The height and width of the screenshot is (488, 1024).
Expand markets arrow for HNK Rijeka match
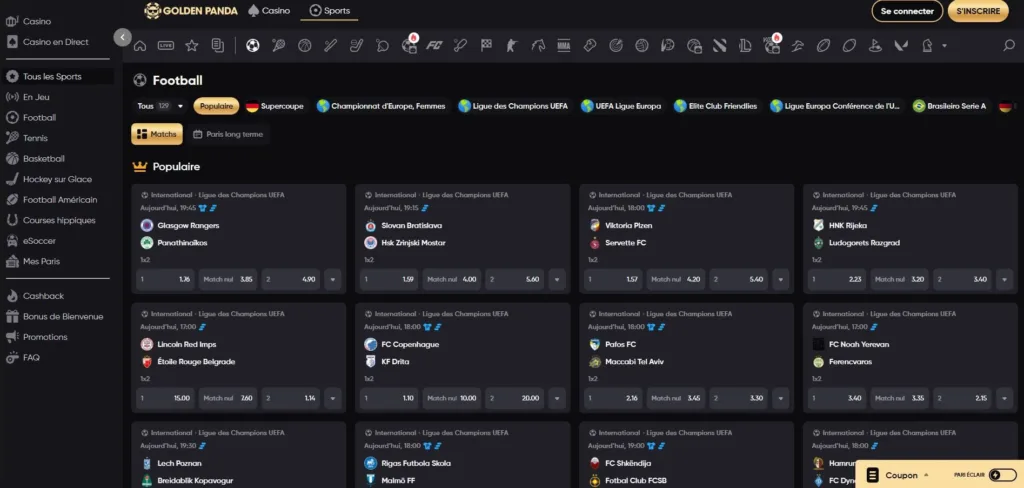(1004, 280)
